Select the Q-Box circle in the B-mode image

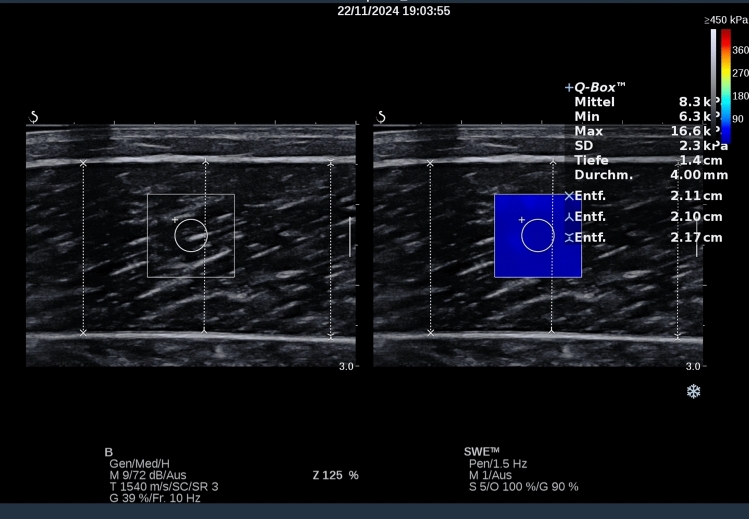coord(191,236)
